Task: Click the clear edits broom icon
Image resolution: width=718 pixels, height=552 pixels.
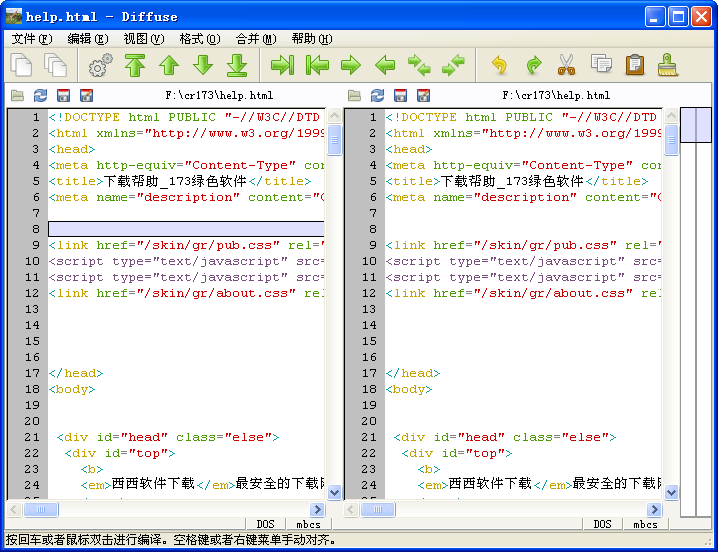Action: point(668,66)
